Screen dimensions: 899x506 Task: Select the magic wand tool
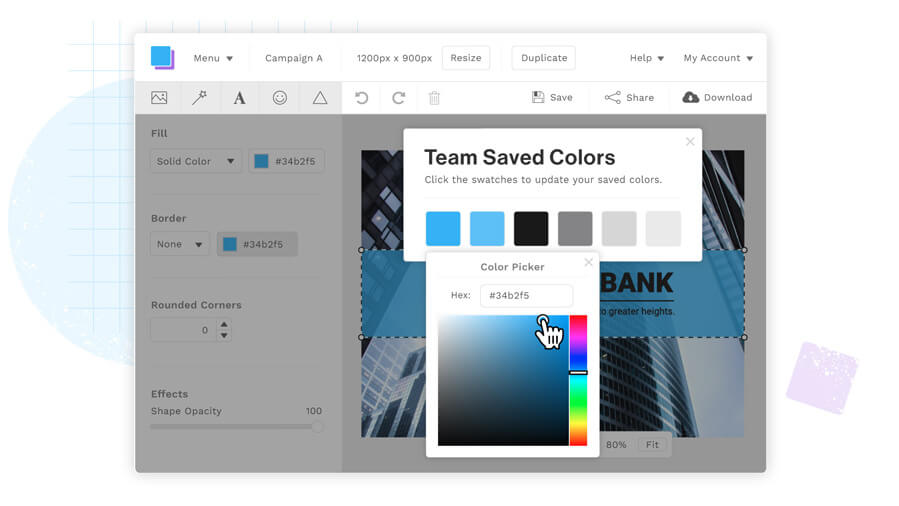pos(199,98)
